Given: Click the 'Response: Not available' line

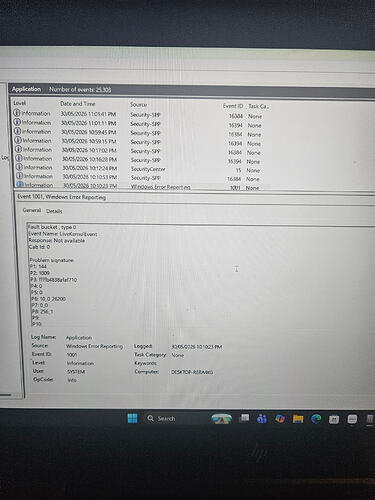Looking at the screenshot, I should click(57, 240).
